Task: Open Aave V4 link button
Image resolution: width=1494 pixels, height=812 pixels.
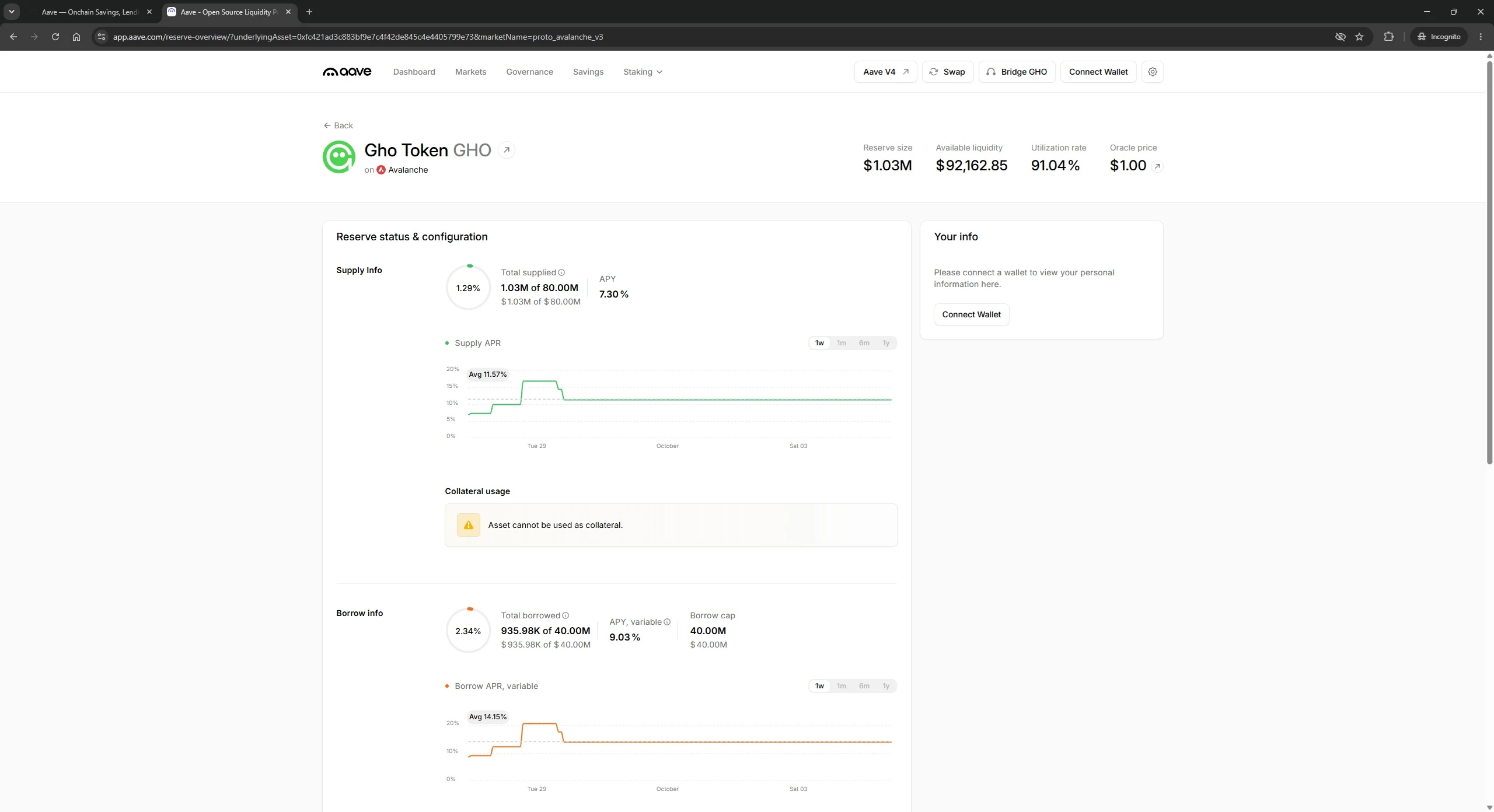Action: [885, 72]
